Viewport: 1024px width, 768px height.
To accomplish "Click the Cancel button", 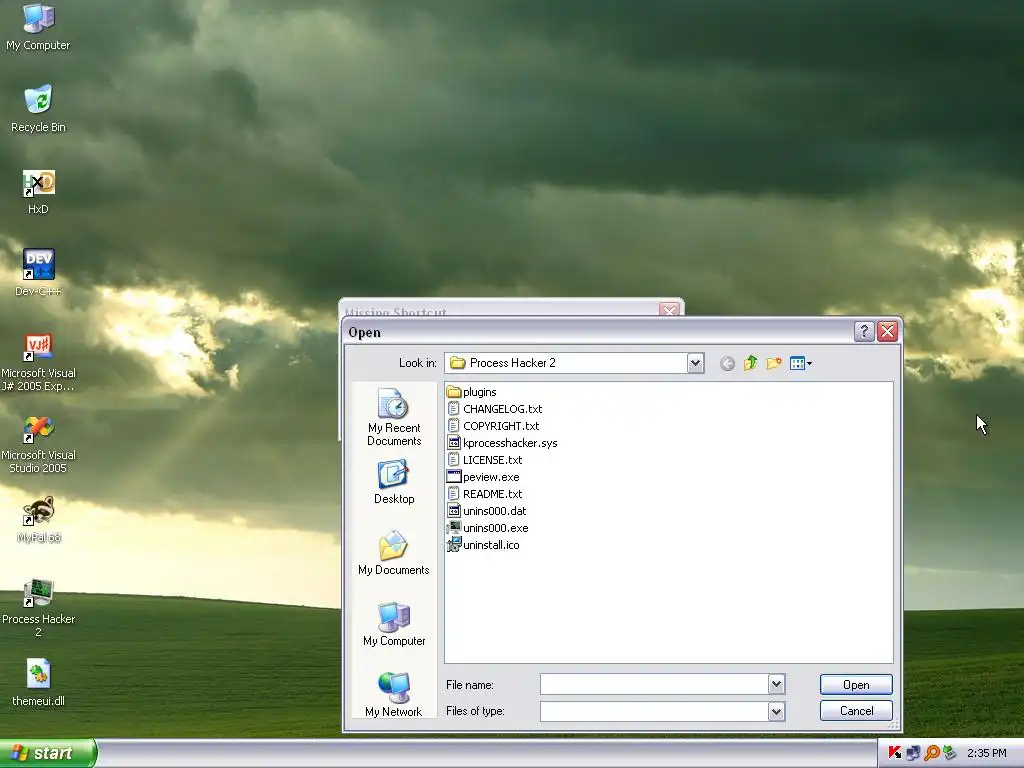I will pyautogui.click(x=856, y=711).
